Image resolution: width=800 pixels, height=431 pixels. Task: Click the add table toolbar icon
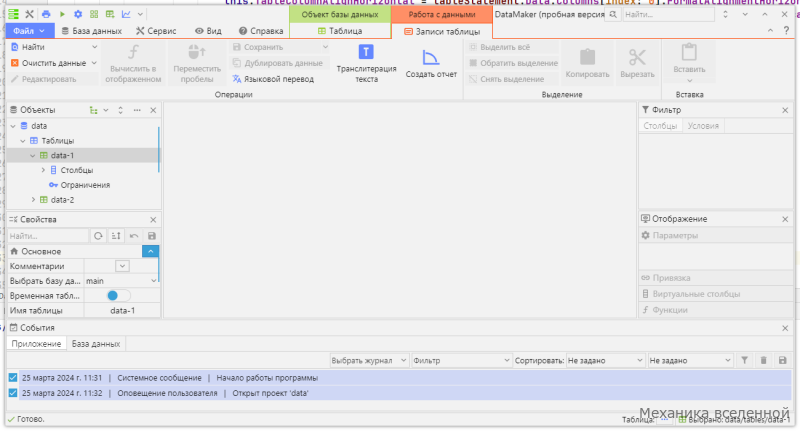(x=110, y=14)
